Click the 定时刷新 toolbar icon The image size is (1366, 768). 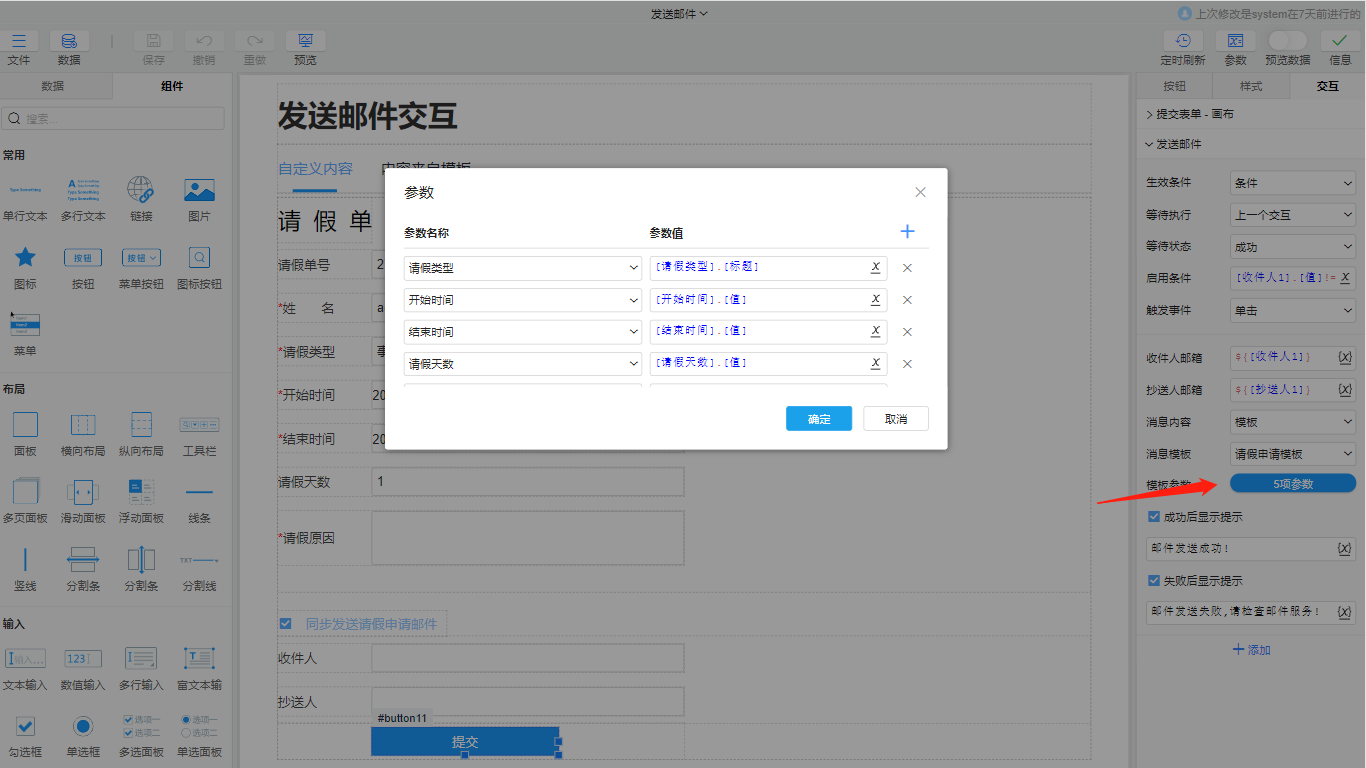point(1183,41)
